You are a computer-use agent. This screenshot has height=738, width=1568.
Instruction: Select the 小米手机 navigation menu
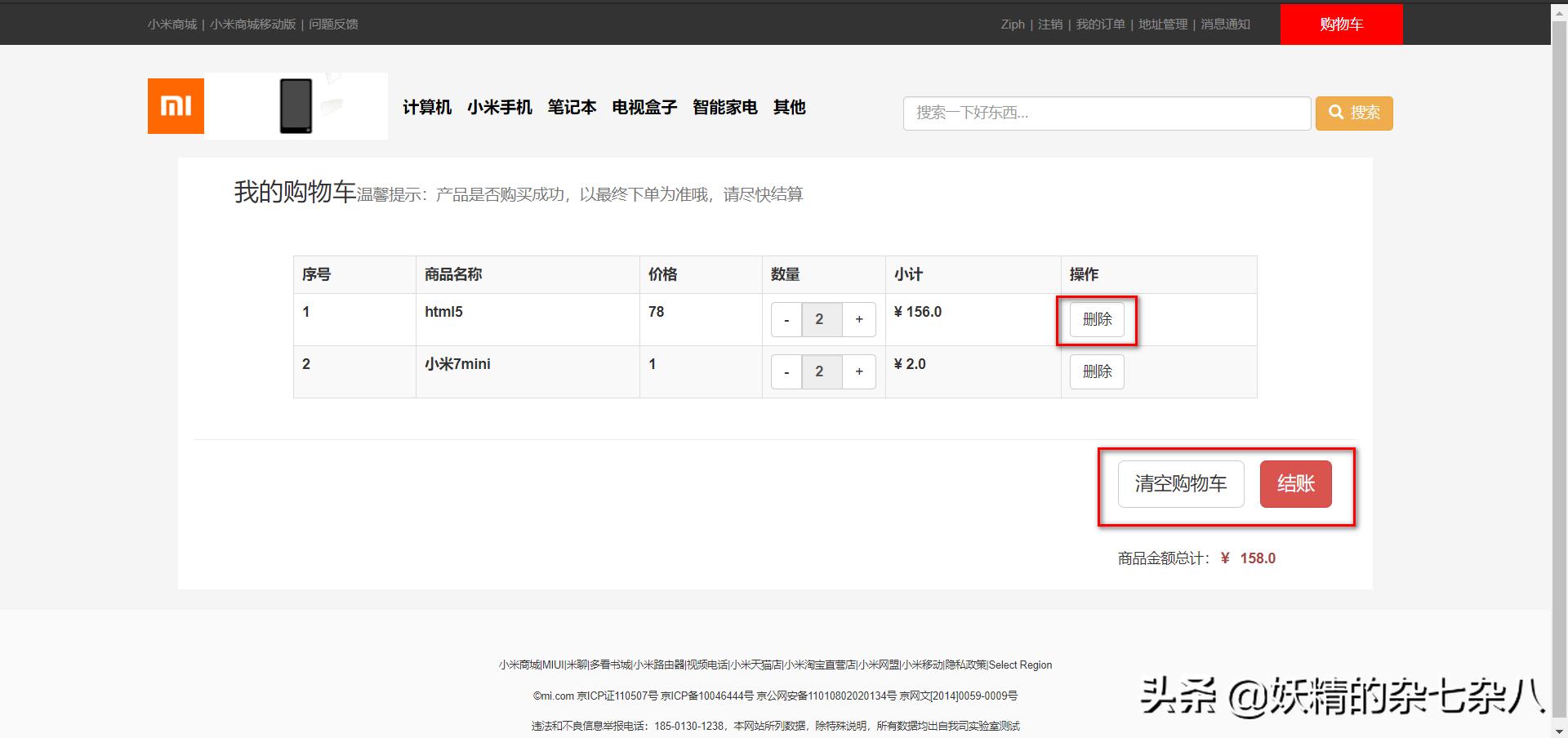(500, 107)
